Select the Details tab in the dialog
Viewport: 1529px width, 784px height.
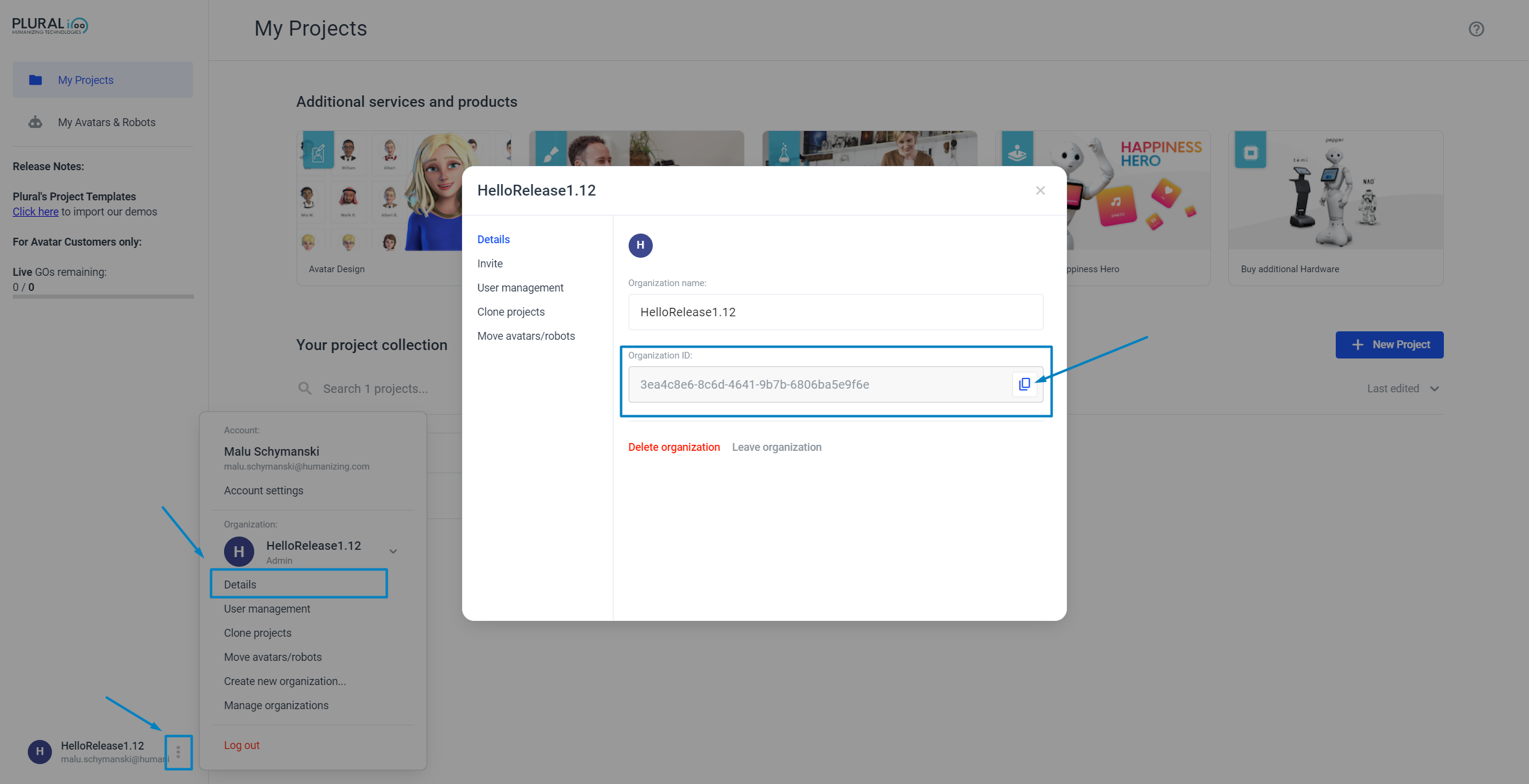point(493,240)
